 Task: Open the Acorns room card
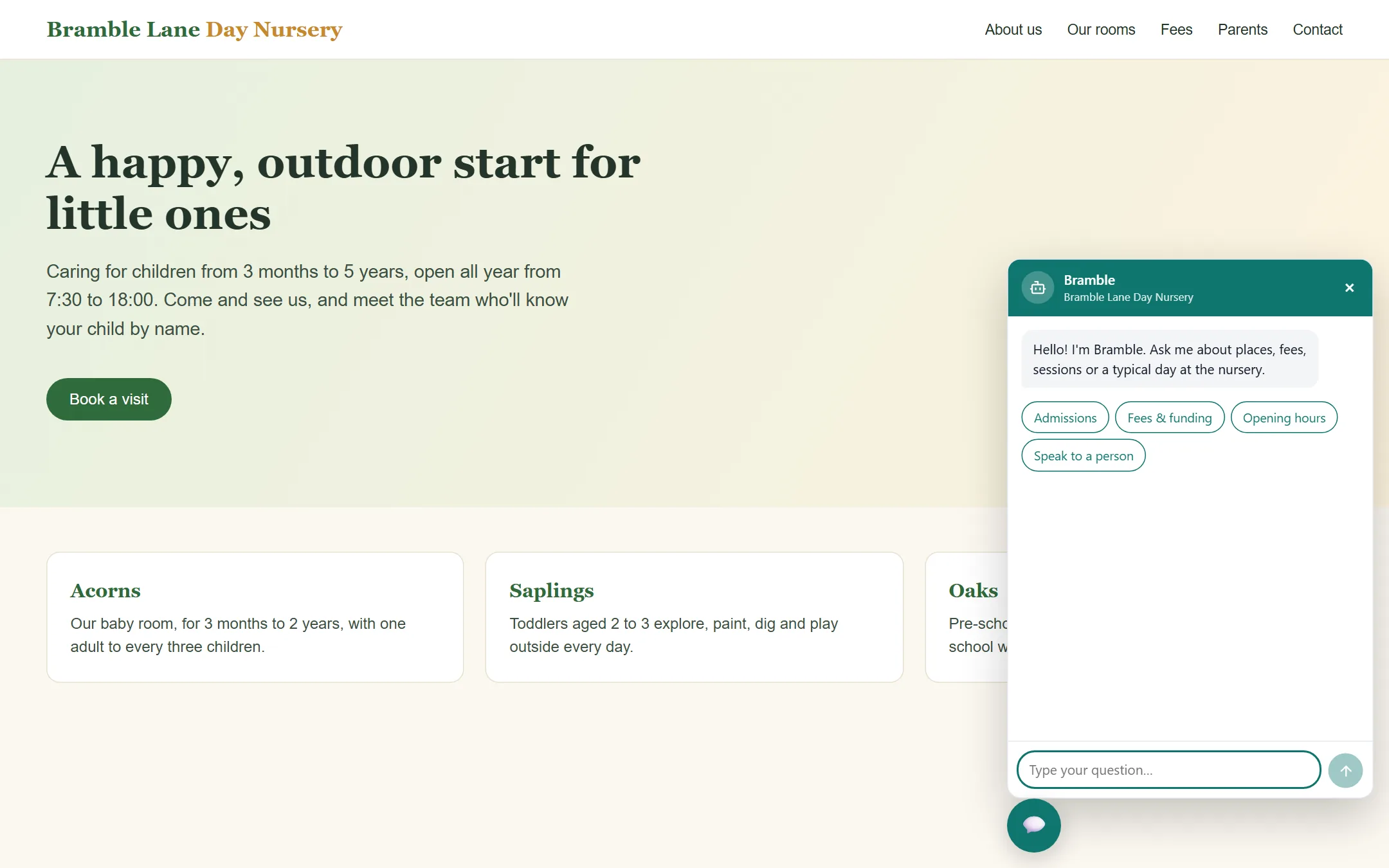[x=255, y=617]
